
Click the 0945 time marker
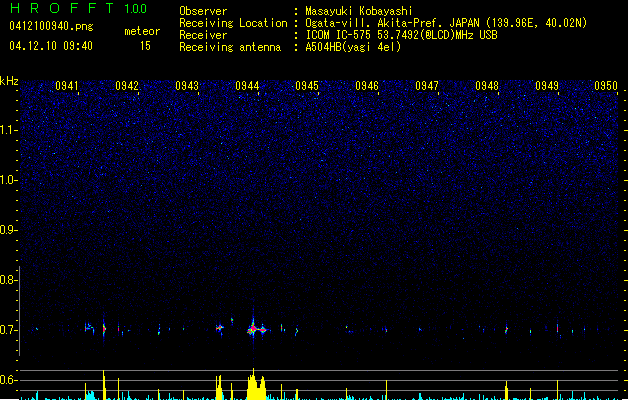pos(307,86)
